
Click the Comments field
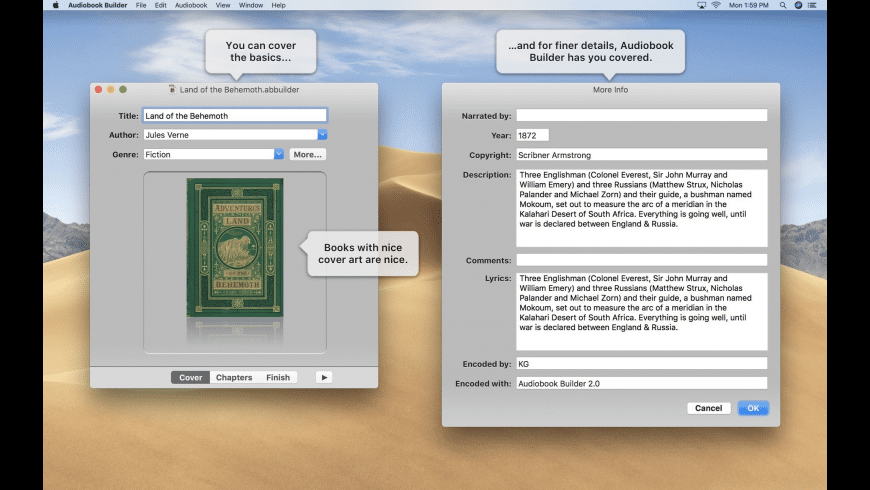point(641,260)
